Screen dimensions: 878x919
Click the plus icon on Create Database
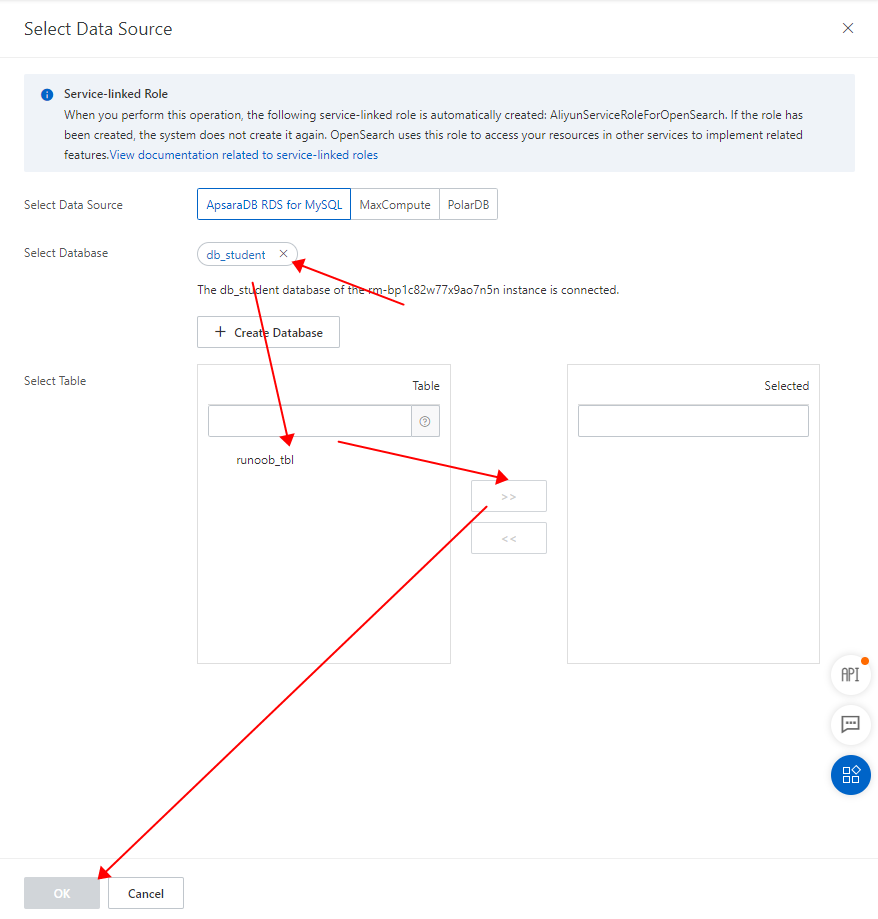point(220,332)
